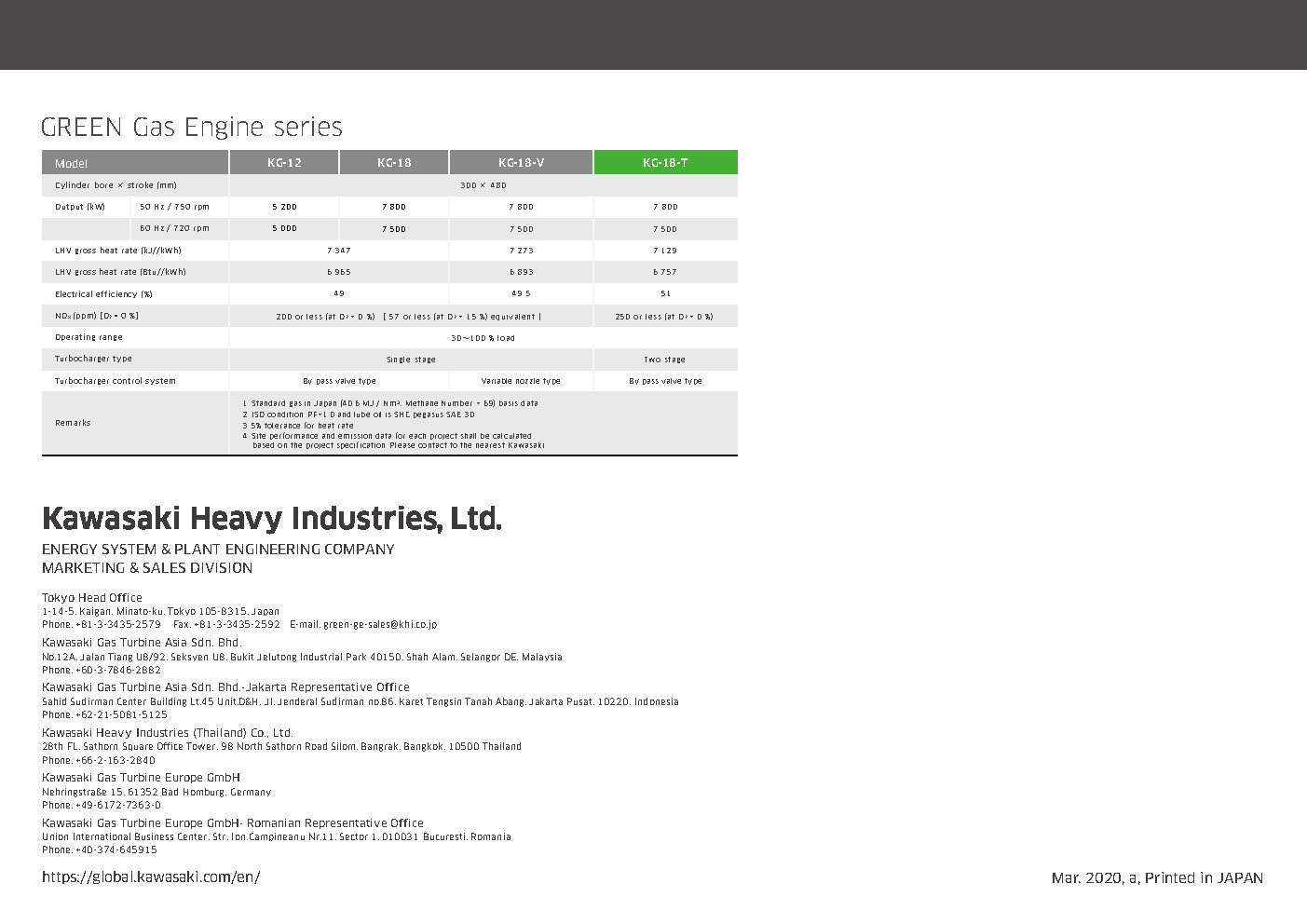
Task: Click the Shah Alam, Malaysia address line
Action: pos(302,657)
